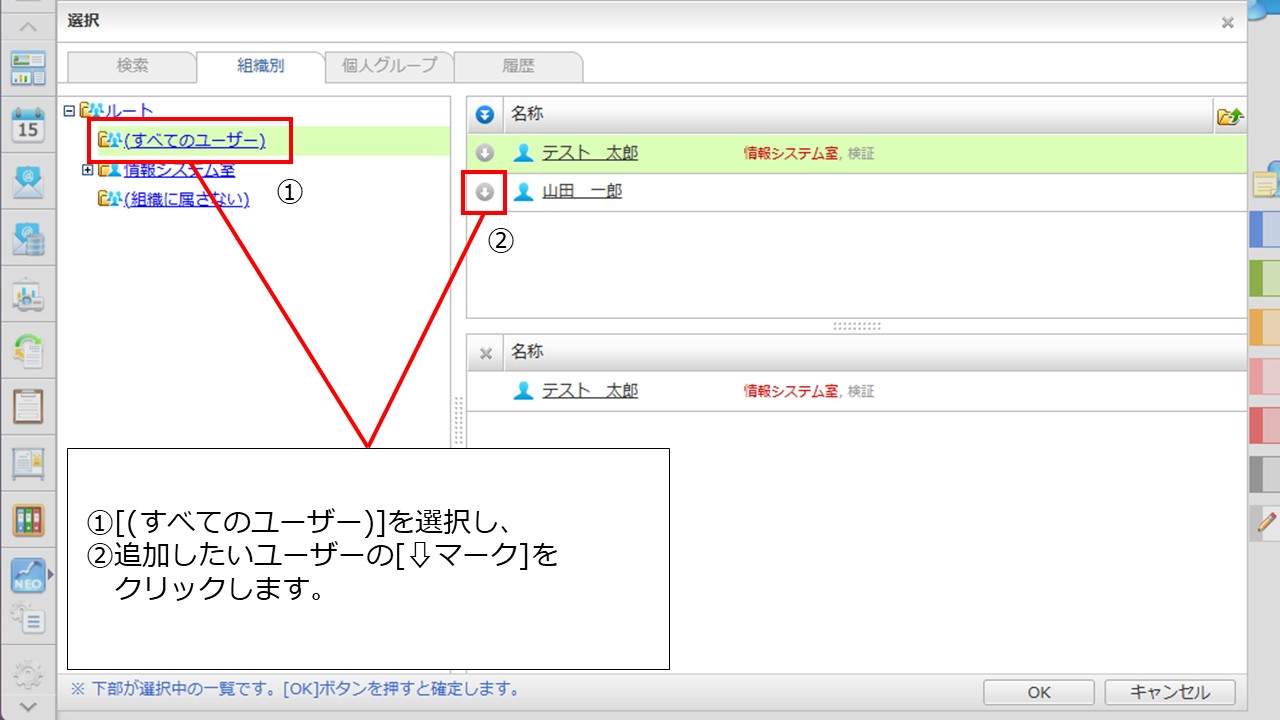Click the gray down arrow beside テスト 太郎
Image resolution: width=1280 pixels, height=720 pixels.
tap(485, 154)
